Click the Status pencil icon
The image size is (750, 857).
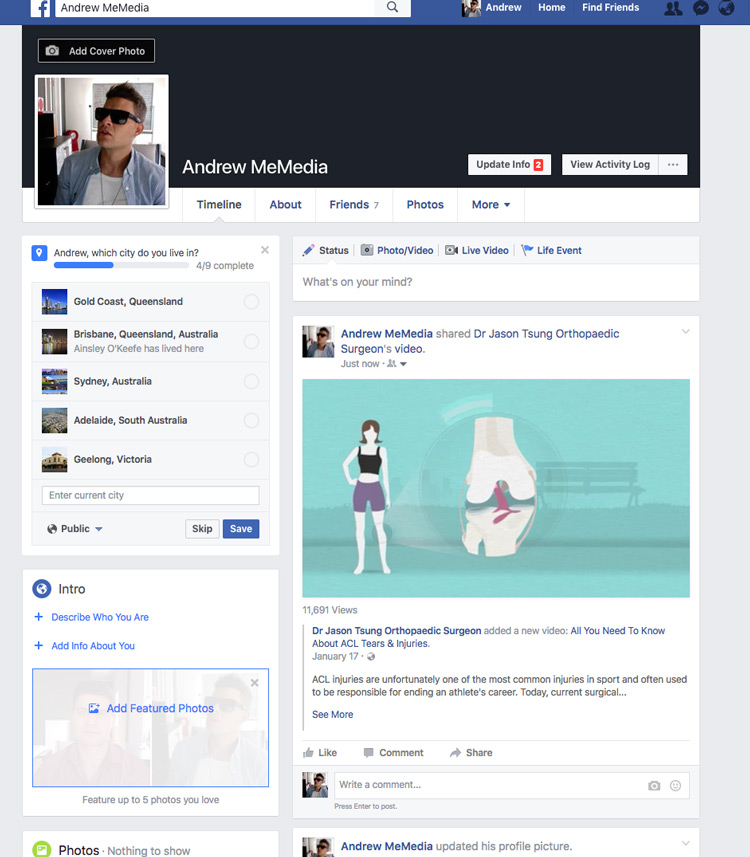(308, 250)
